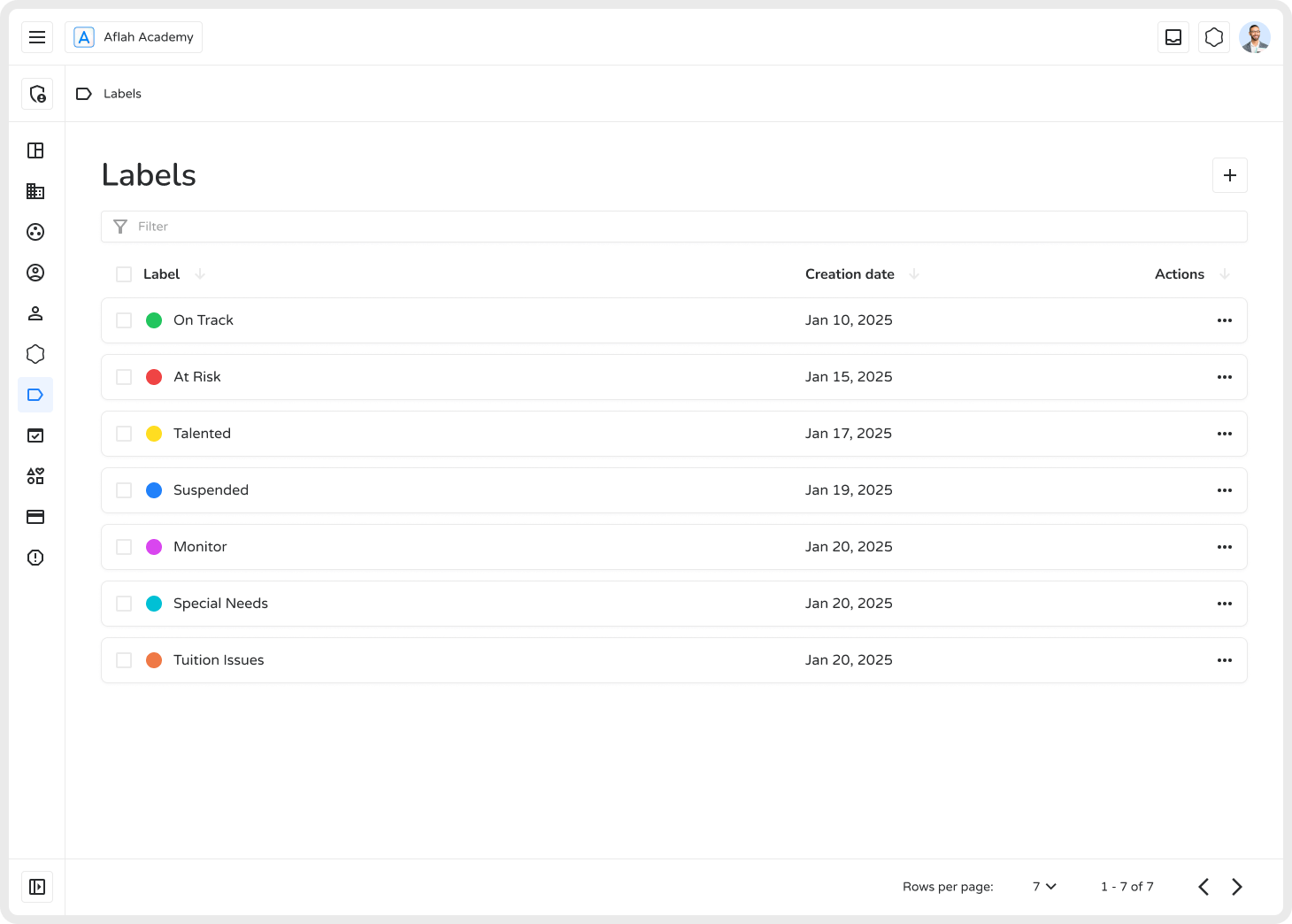Check the Suspended label checkbox
This screenshot has height=924, width=1292.
(x=124, y=490)
